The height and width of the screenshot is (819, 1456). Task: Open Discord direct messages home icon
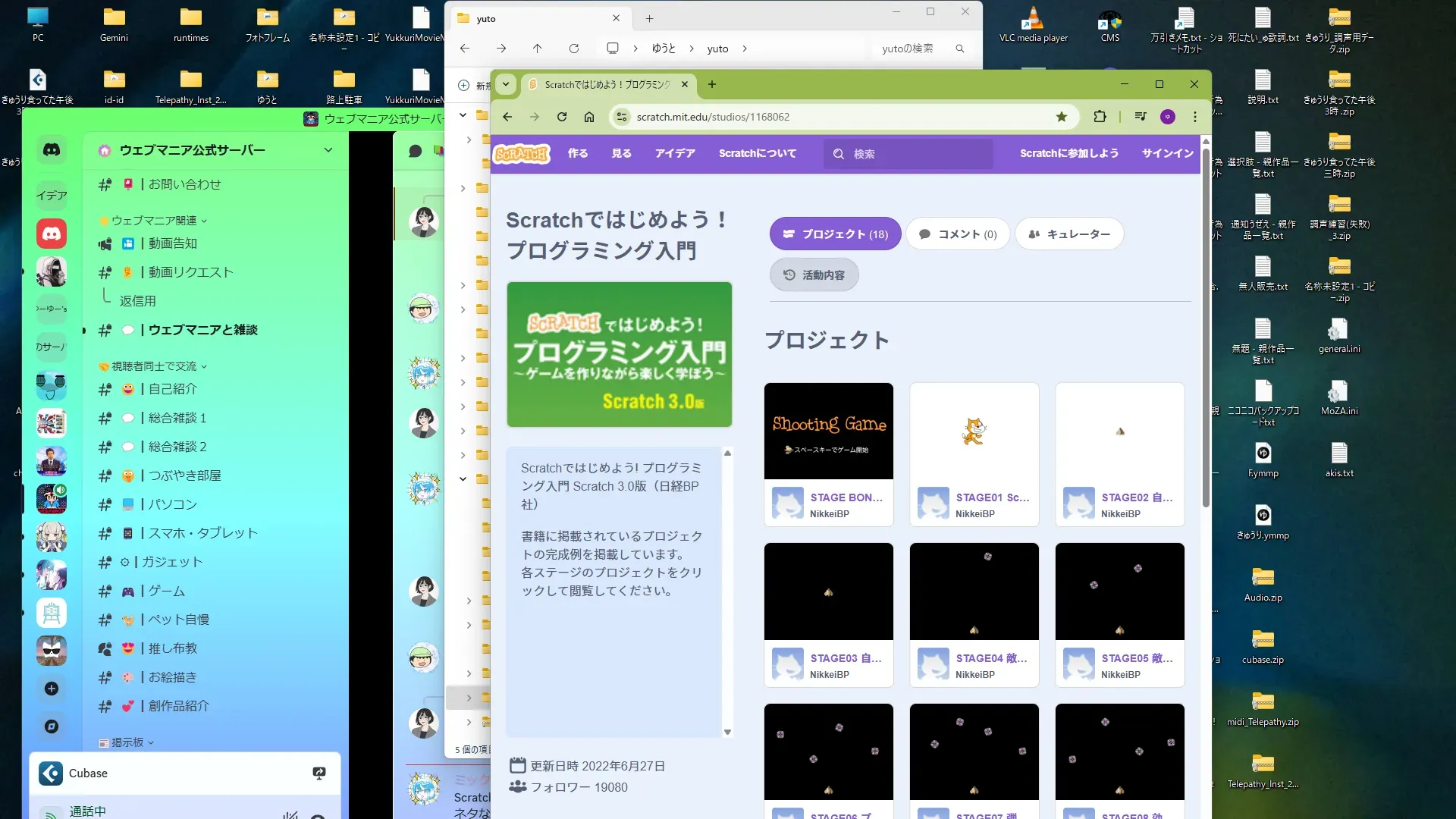coord(52,150)
